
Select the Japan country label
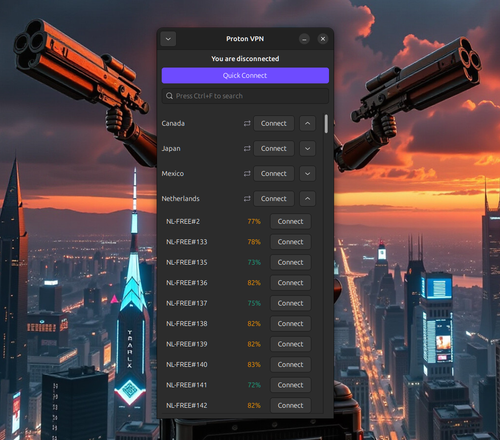pos(171,149)
